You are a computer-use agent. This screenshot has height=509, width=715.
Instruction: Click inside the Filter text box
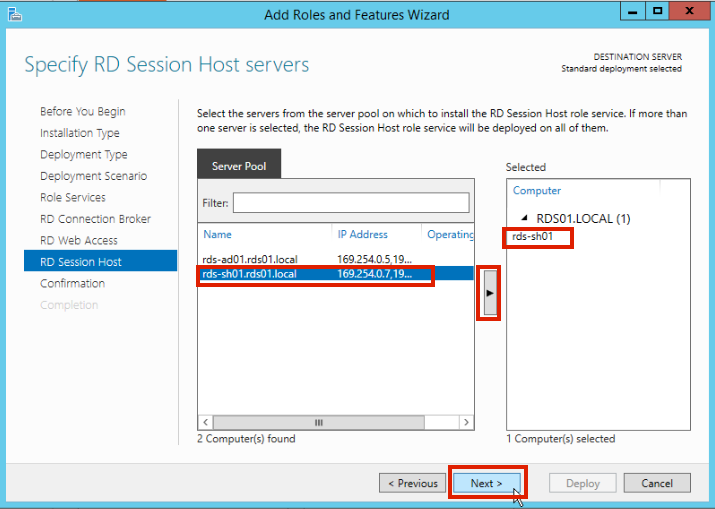click(x=350, y=203)
